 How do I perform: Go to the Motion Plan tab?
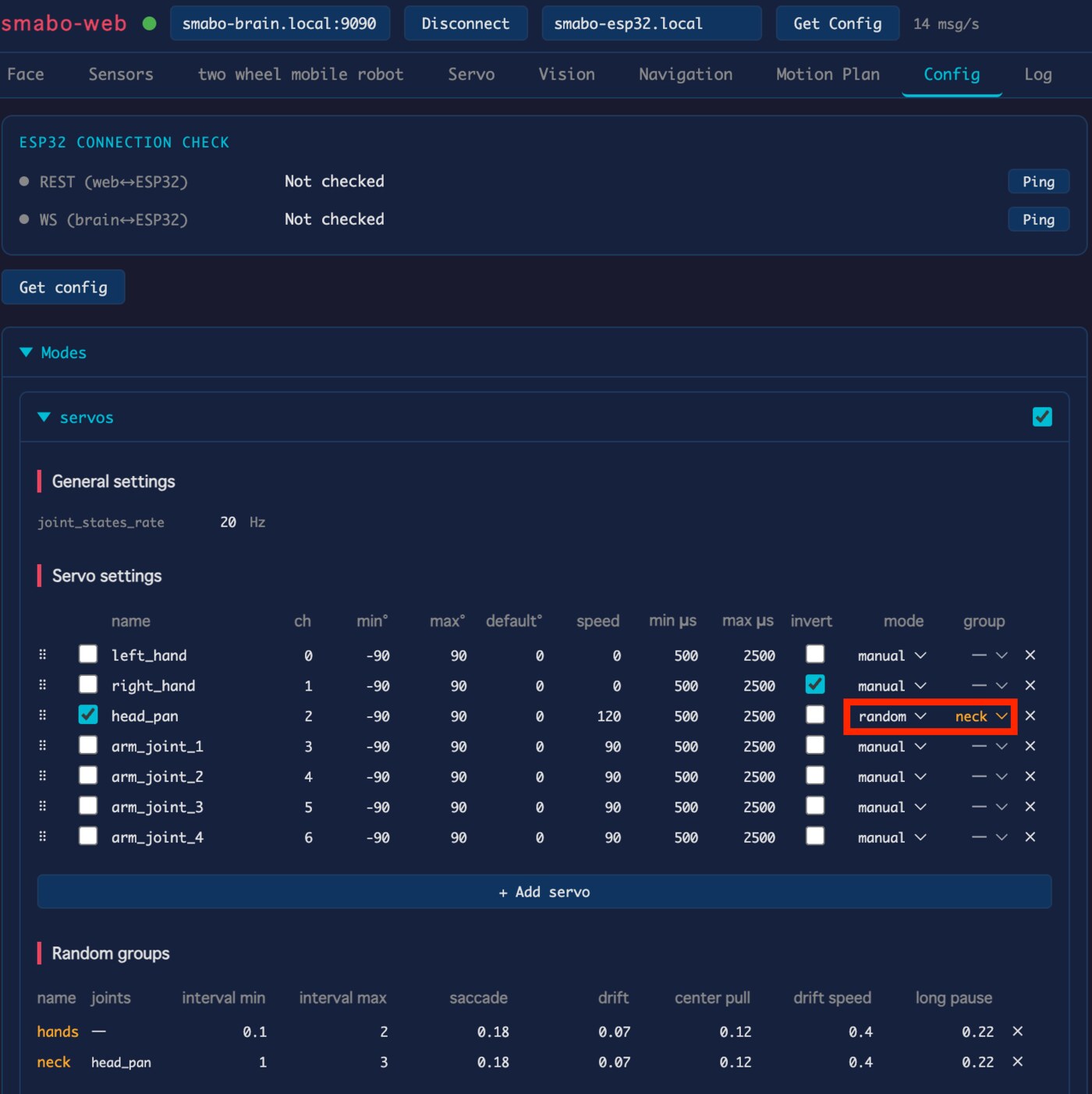pyautogui.click(x=828, y=74)
